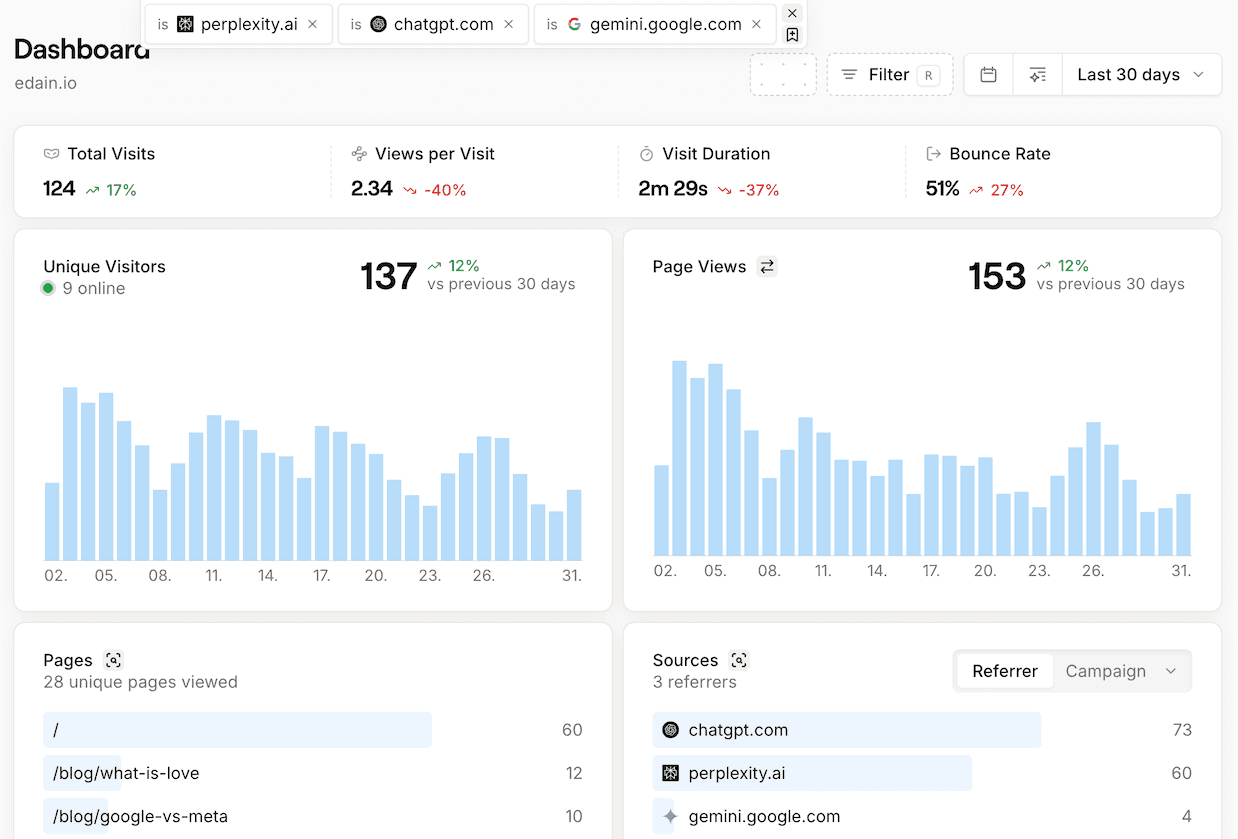The width and height of the screenshot is (1238, 839).
Task: Open the Last 30 days dropdown
Action: tap(1141, 74)
